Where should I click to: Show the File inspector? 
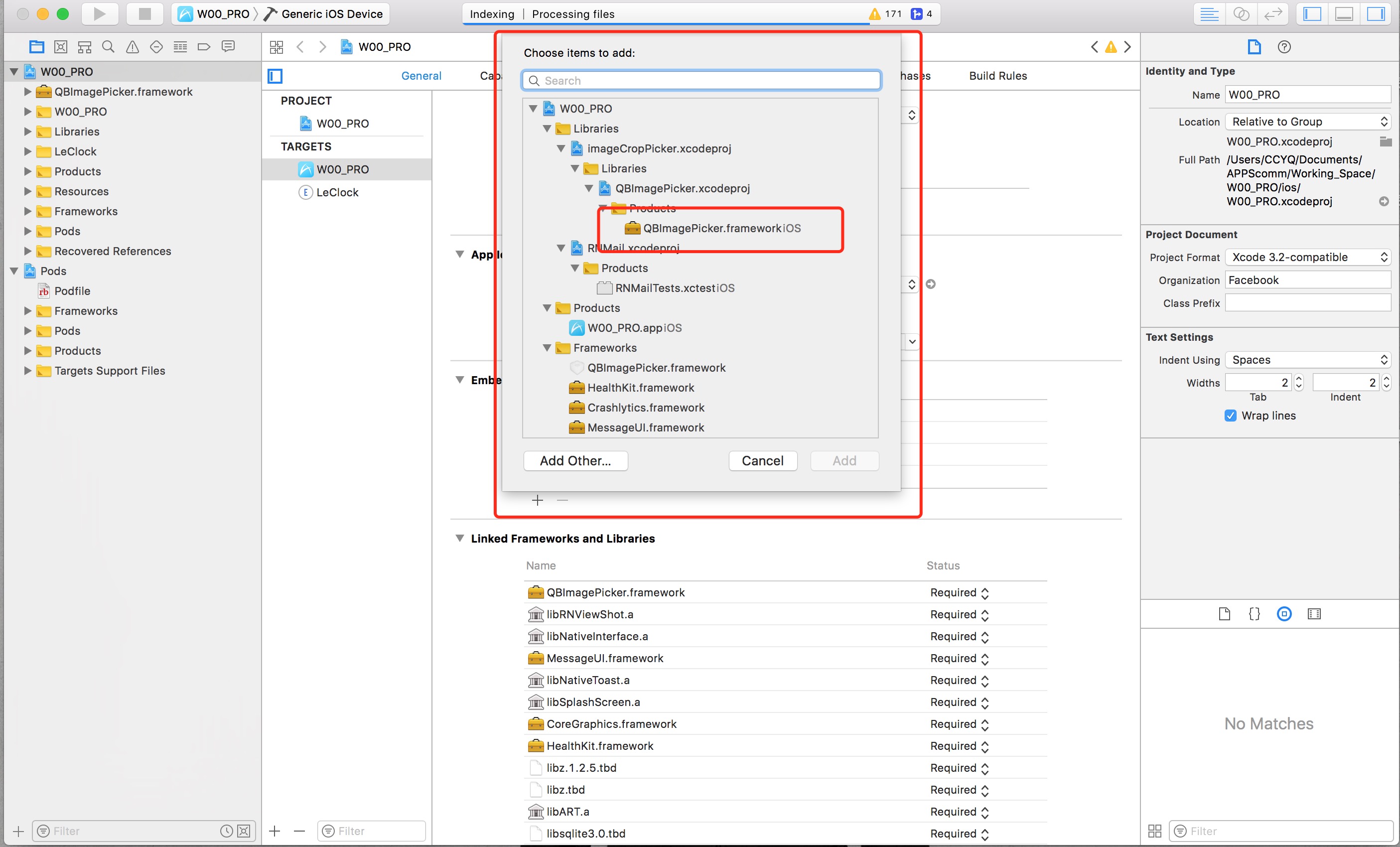pyautogui.click(x=1255, y=46)
